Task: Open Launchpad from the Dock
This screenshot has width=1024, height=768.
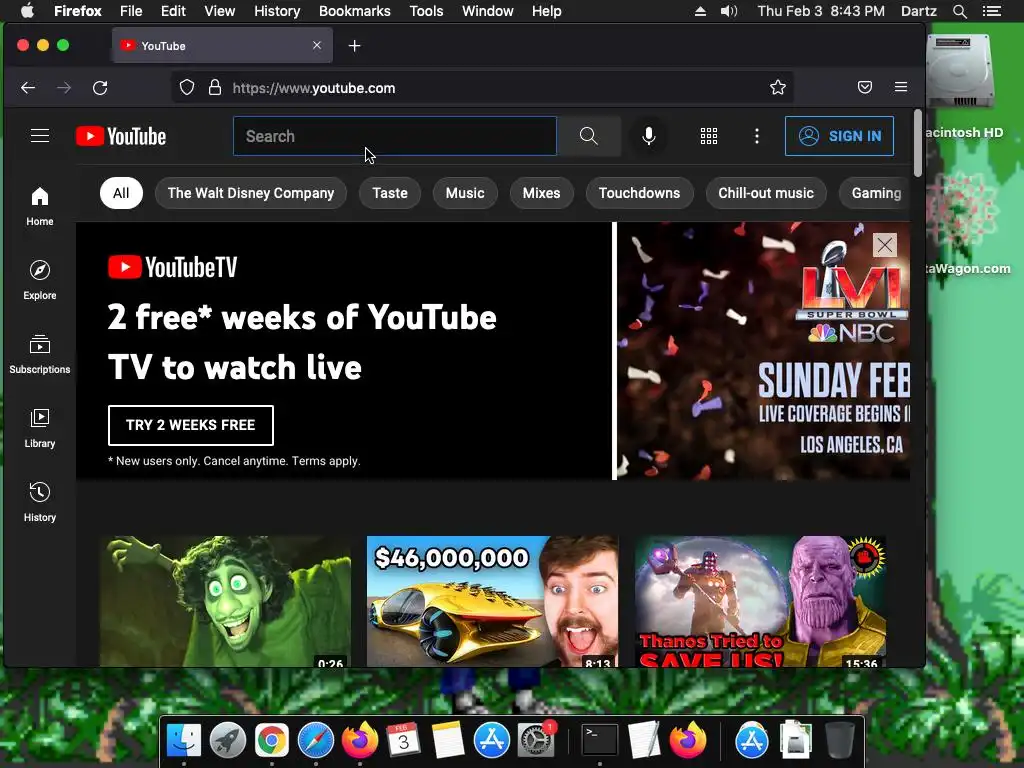Action: click(227, 740)
